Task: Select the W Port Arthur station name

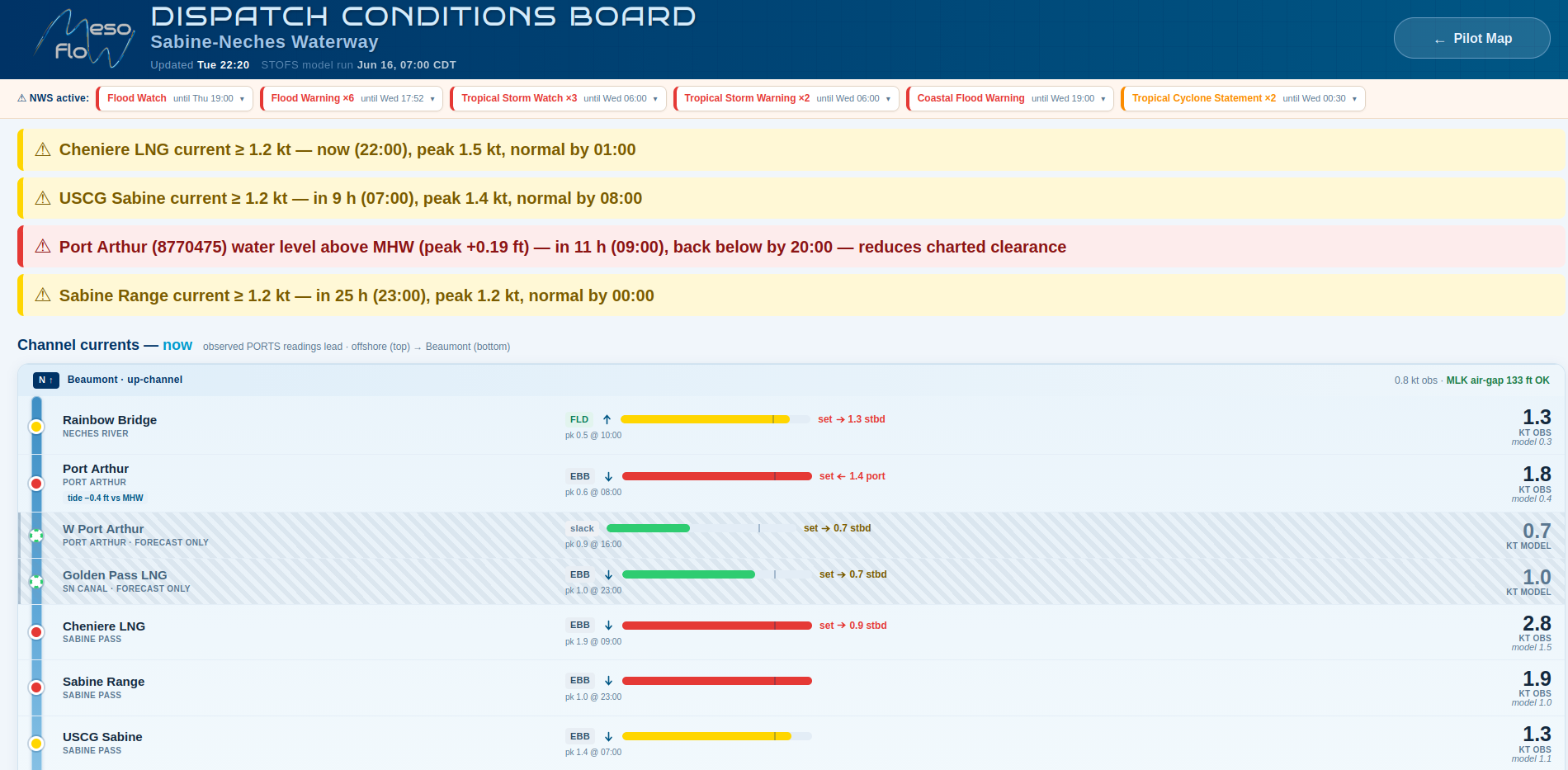Action: coord(103,529)
